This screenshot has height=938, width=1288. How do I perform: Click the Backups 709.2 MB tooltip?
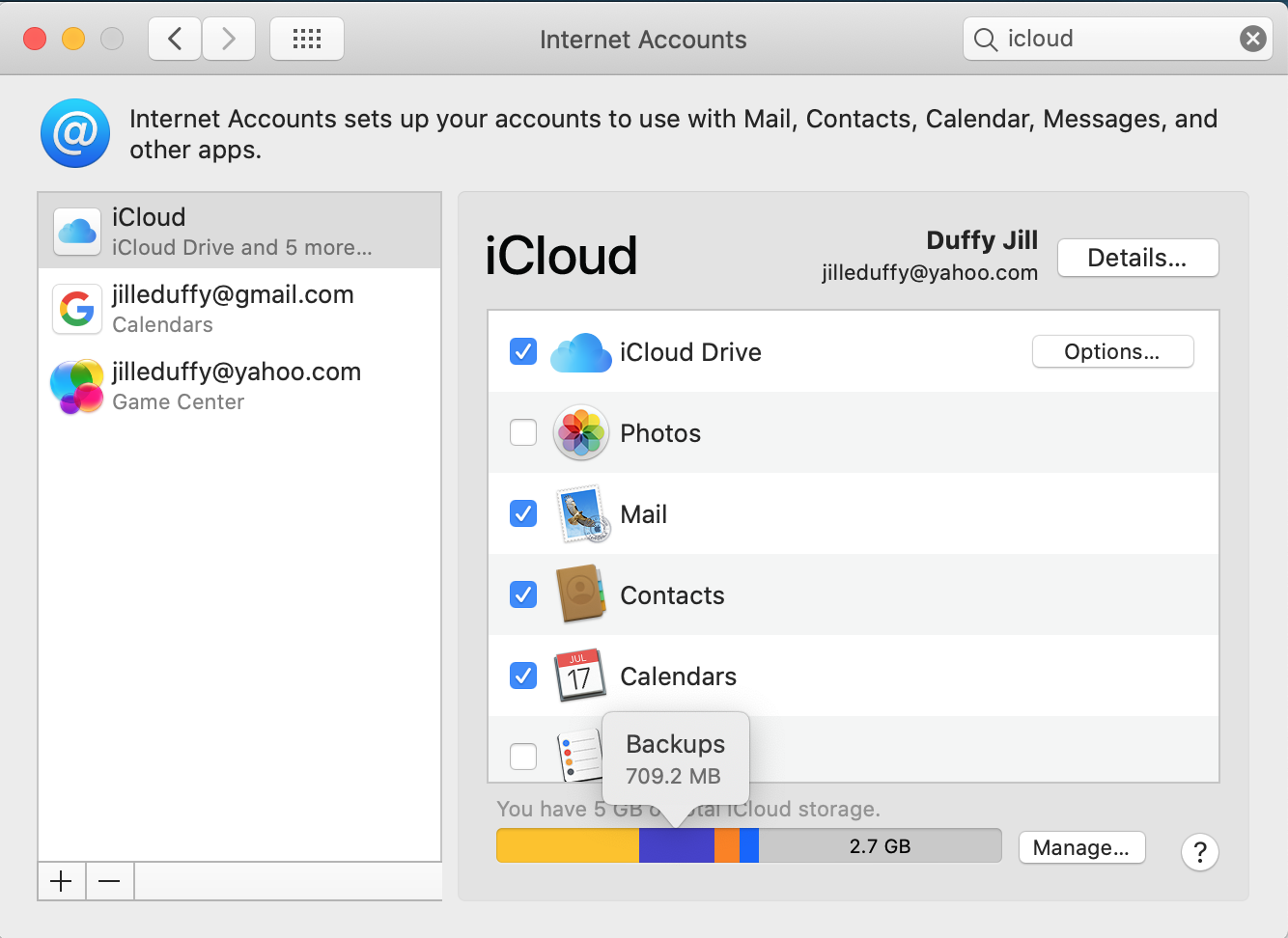676,759
